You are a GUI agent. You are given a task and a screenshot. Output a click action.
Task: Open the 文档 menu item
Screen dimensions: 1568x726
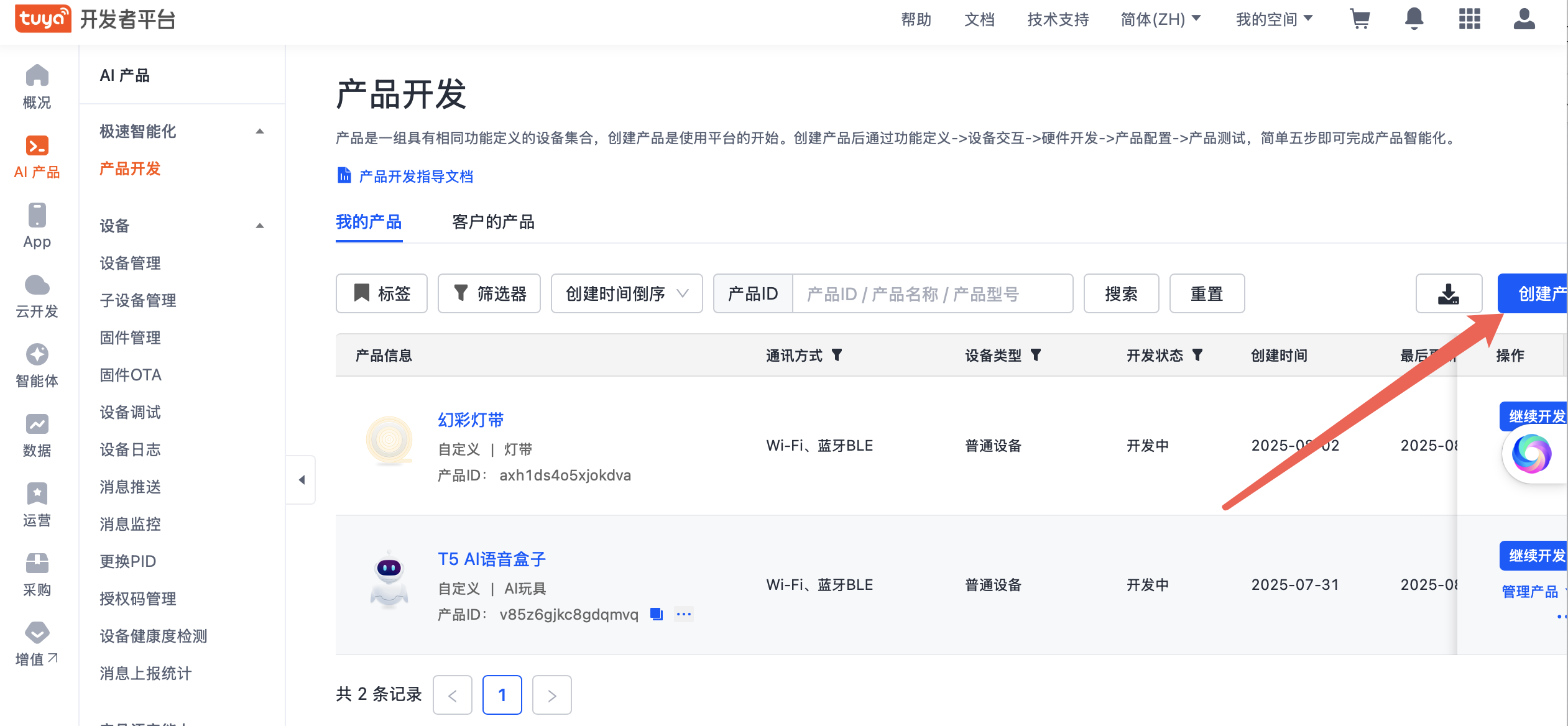pos(979,19)
